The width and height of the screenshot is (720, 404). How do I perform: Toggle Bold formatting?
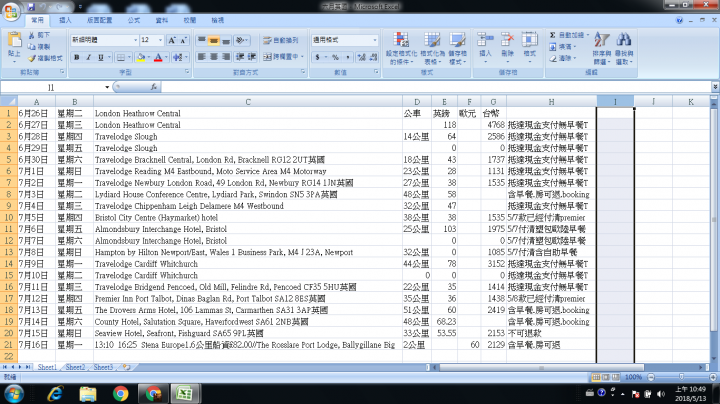pos(77,57)
